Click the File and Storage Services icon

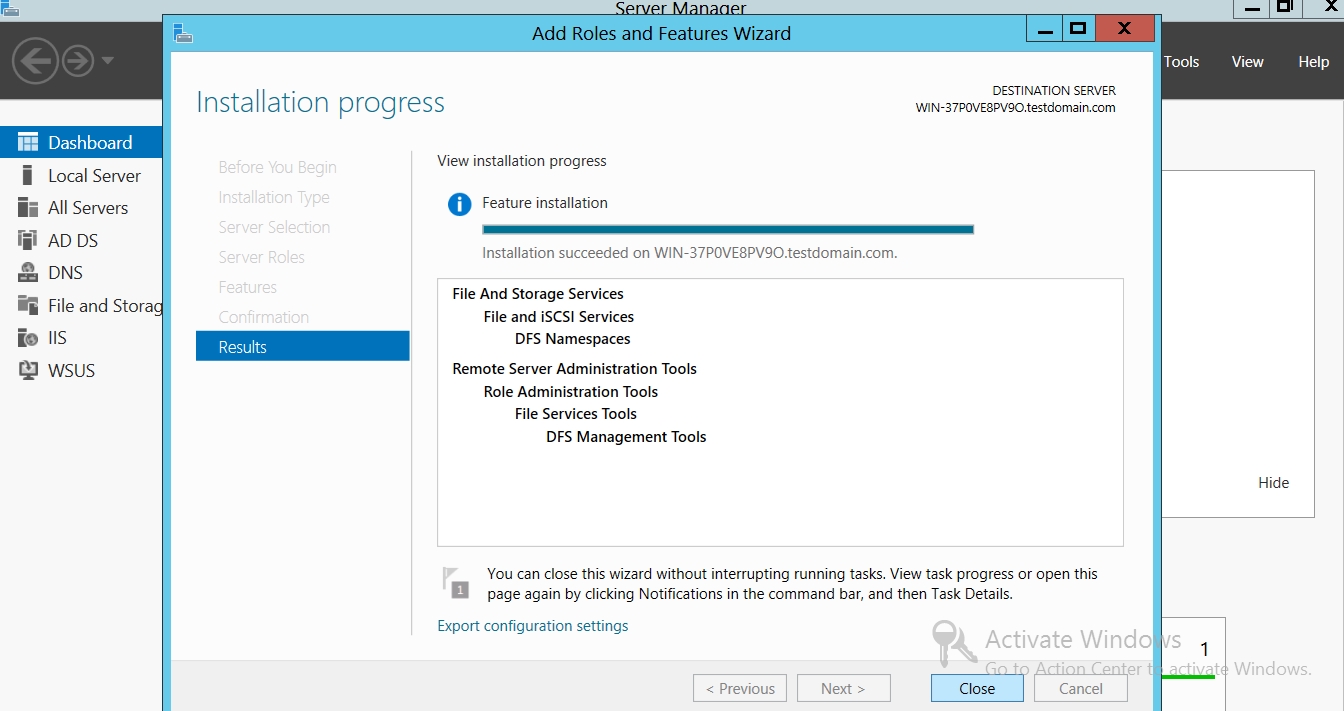tap(28, 306)
